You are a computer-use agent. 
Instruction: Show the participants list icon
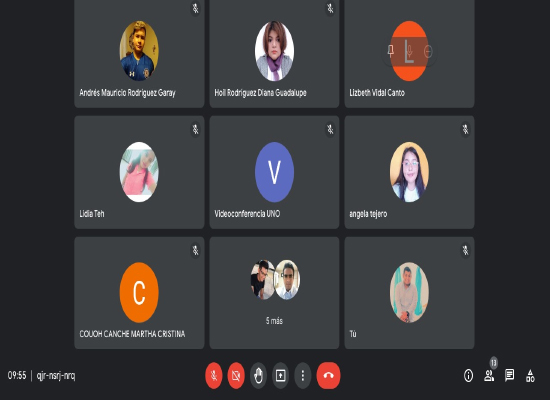tap(489, 375)
